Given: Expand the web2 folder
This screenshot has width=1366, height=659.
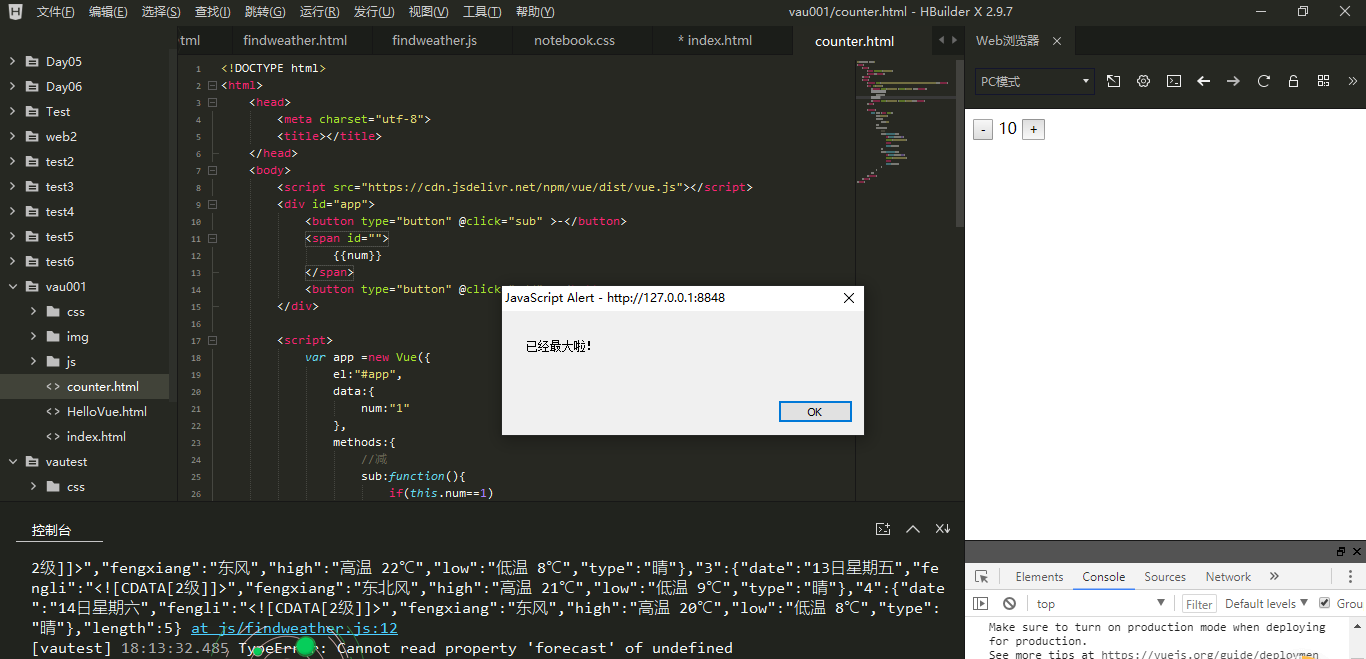Looking at the screenshot, I should [12, 136].
